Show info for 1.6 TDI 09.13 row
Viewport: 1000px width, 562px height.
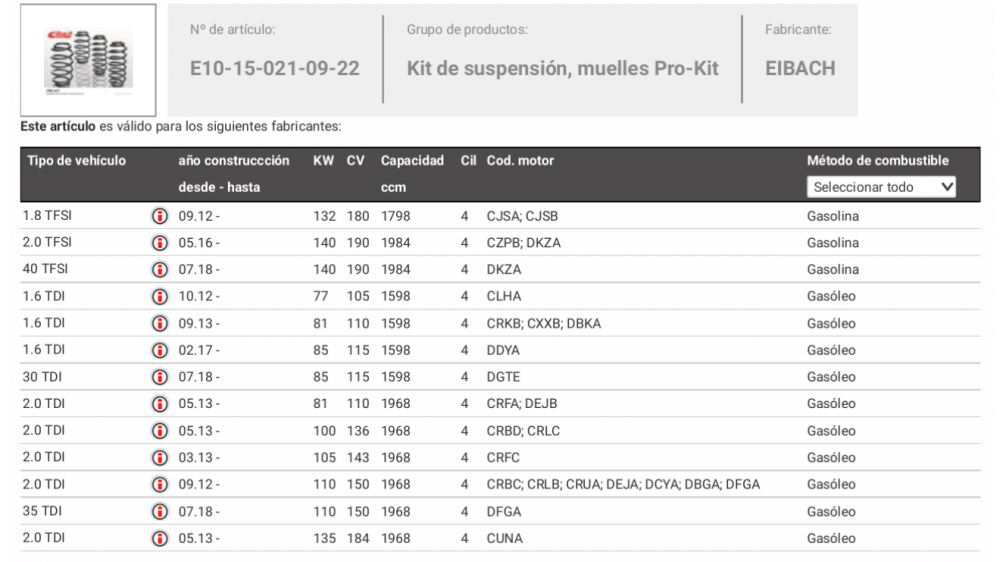tap(159, 323)
